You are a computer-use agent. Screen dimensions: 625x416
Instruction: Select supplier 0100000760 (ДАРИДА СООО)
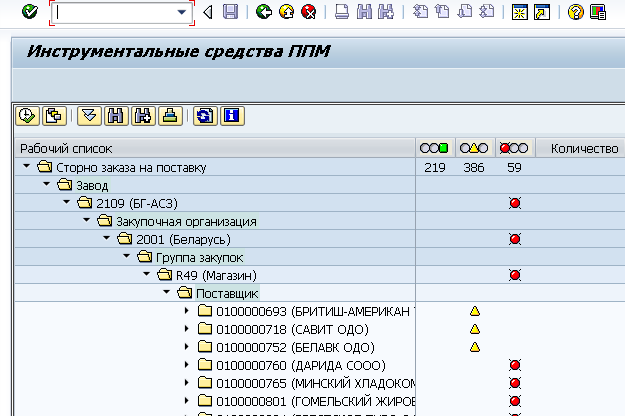click(300, 365)
